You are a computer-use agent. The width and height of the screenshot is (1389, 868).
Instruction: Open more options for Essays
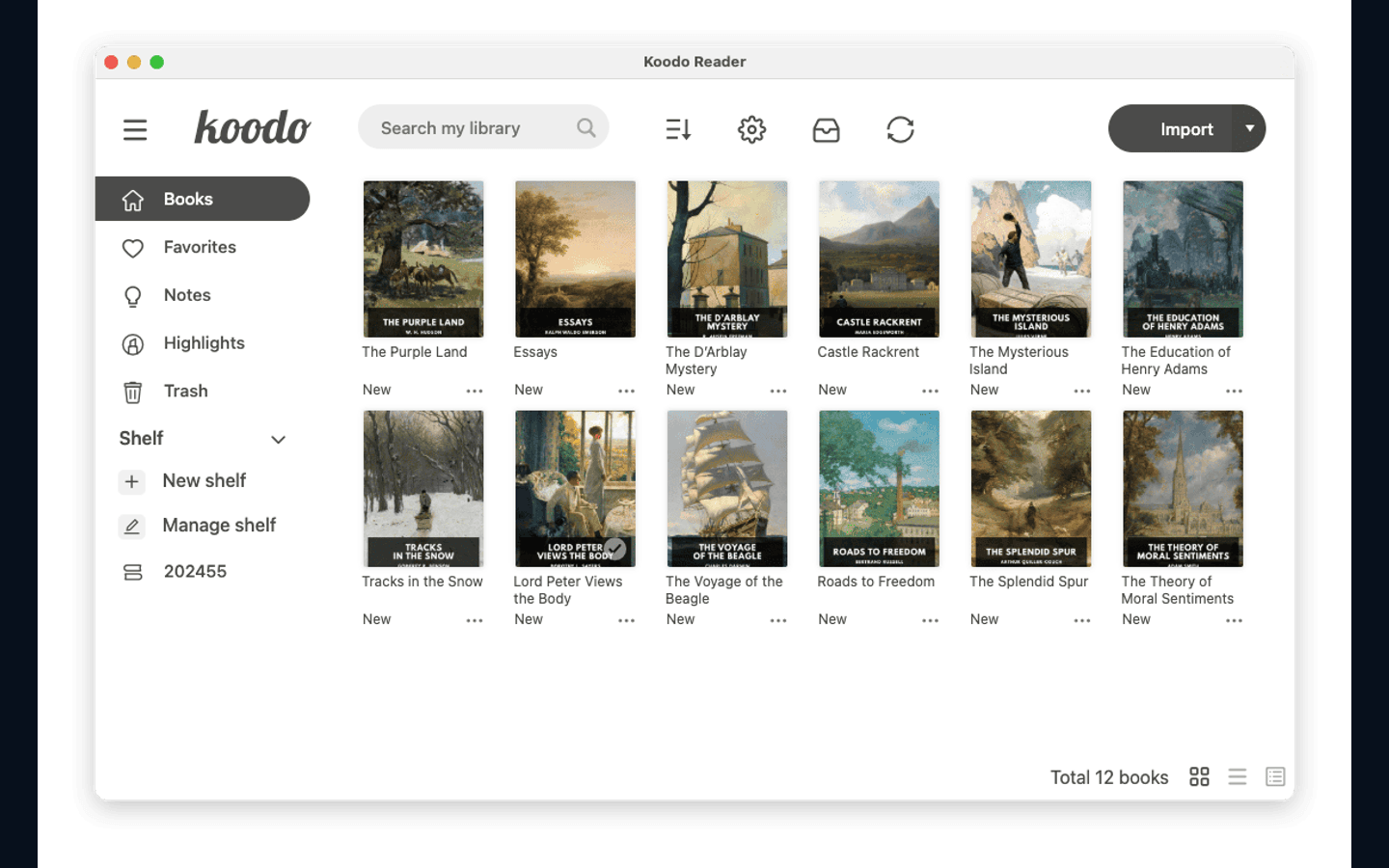coord(627,391)
